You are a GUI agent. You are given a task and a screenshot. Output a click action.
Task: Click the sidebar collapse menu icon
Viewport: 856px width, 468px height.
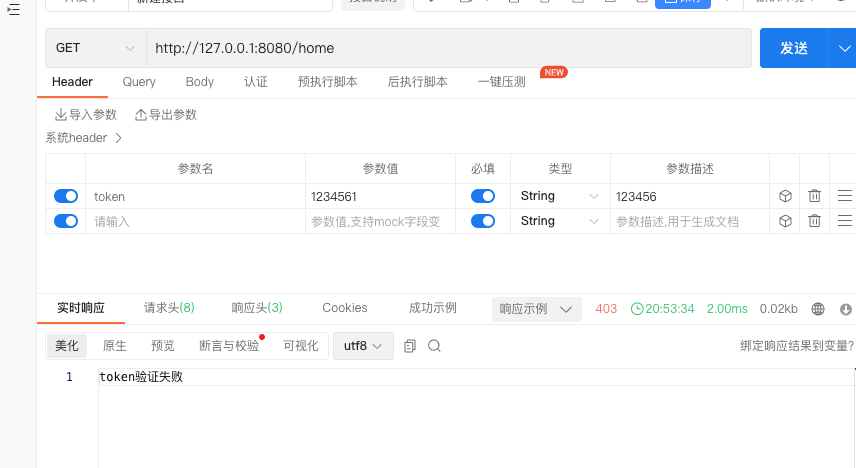pyautogui.click(x=13, y=9)
